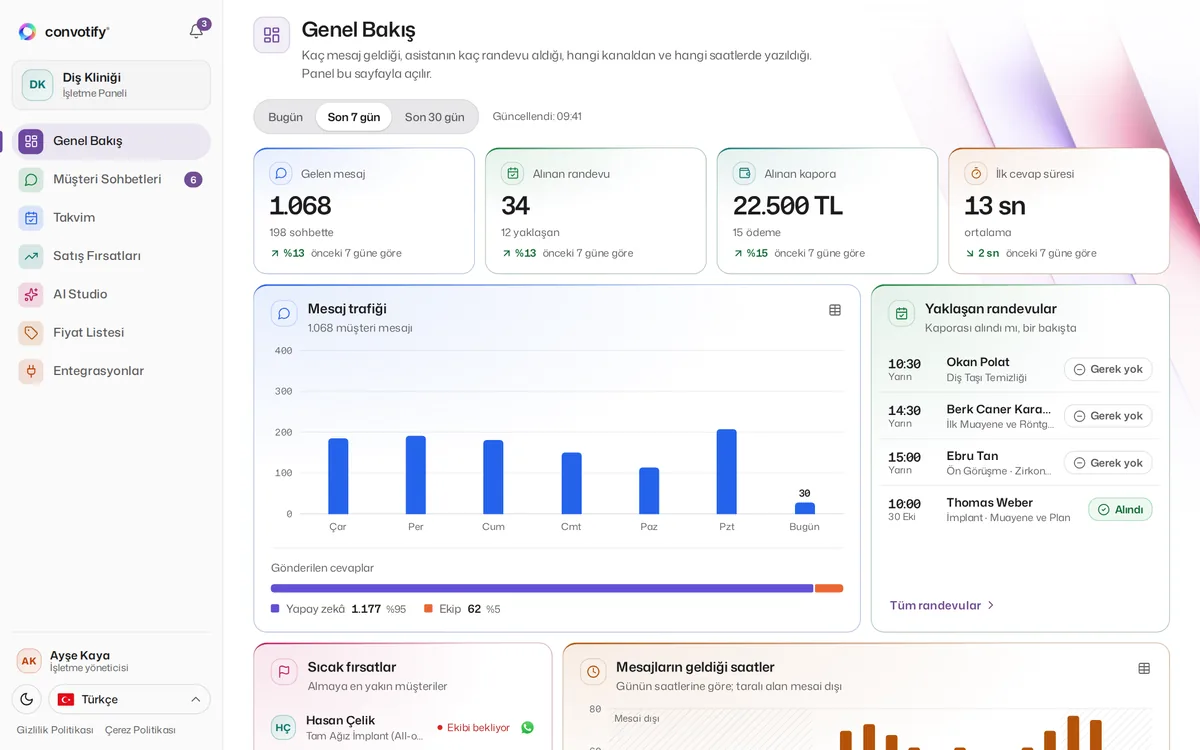This screenshot has height=750, width=1200.
Task: Click the İlk cevap süresi timer icon
Action: coord(976,173)
